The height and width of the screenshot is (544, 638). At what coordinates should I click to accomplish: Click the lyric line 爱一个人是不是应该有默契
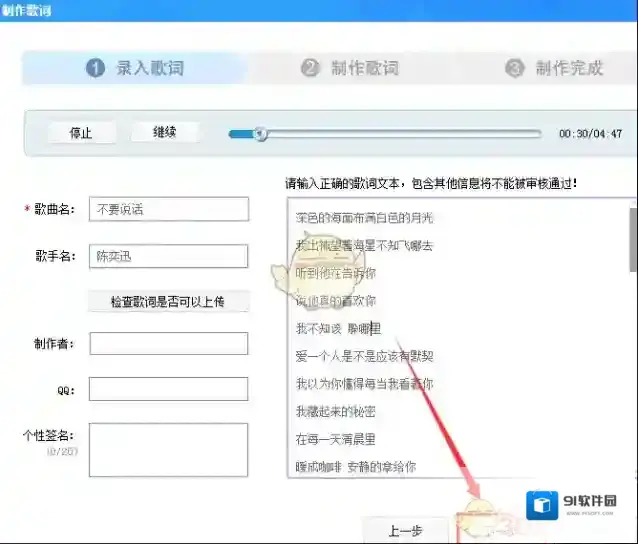click(364, 356)
